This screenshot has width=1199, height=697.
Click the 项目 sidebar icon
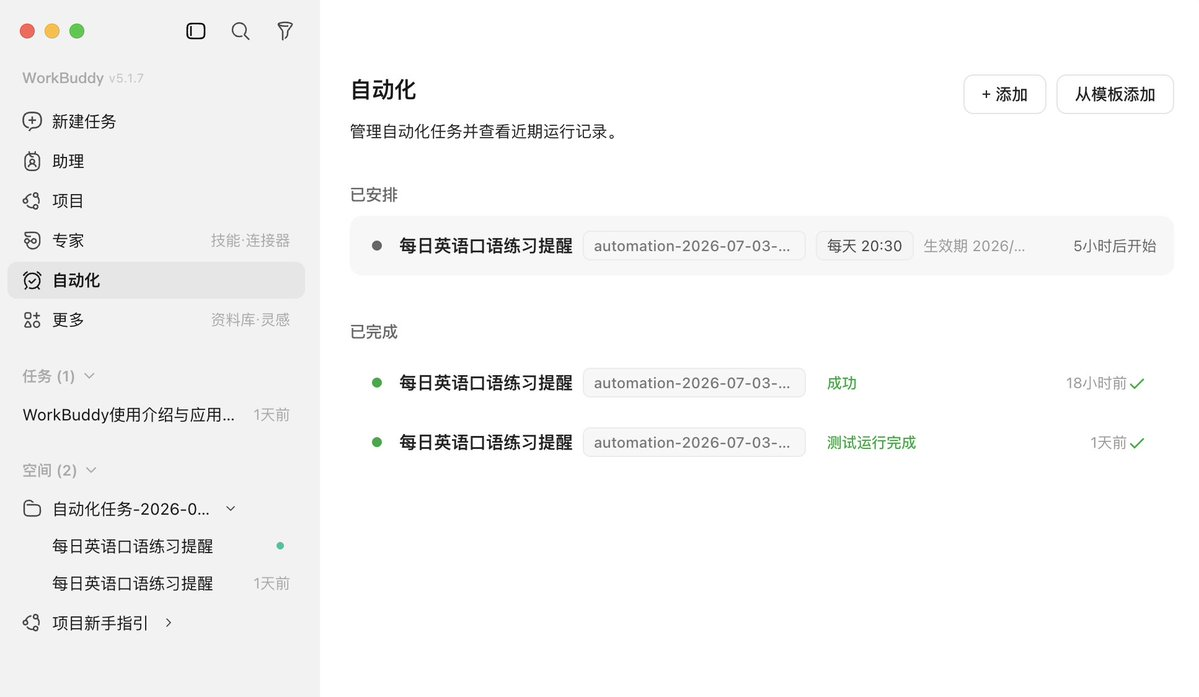32,201
